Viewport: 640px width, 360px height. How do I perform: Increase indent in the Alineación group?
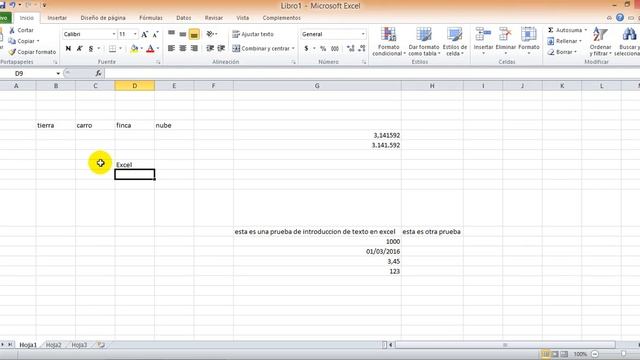221,49
